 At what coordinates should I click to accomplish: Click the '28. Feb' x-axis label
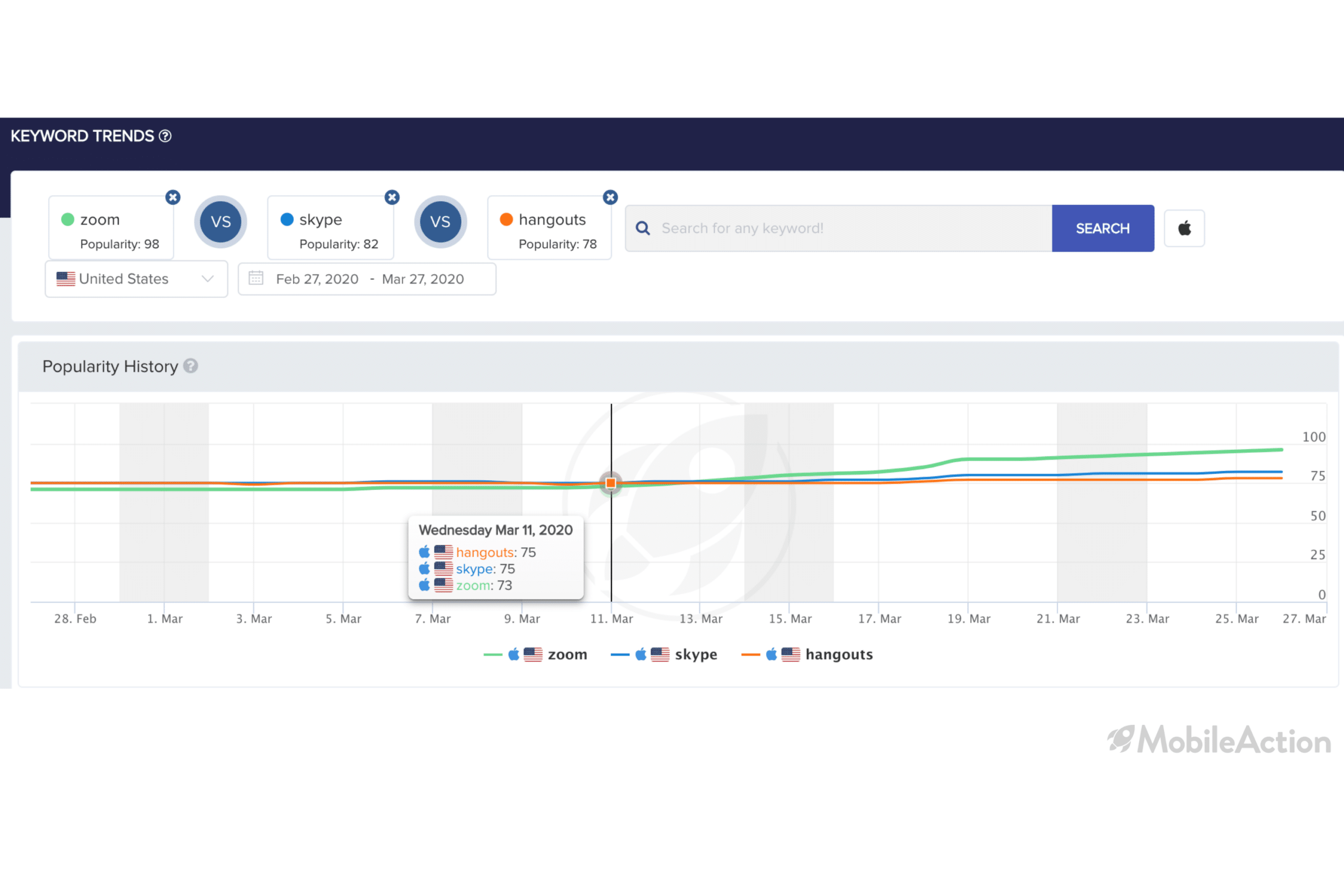pos(76,619)
